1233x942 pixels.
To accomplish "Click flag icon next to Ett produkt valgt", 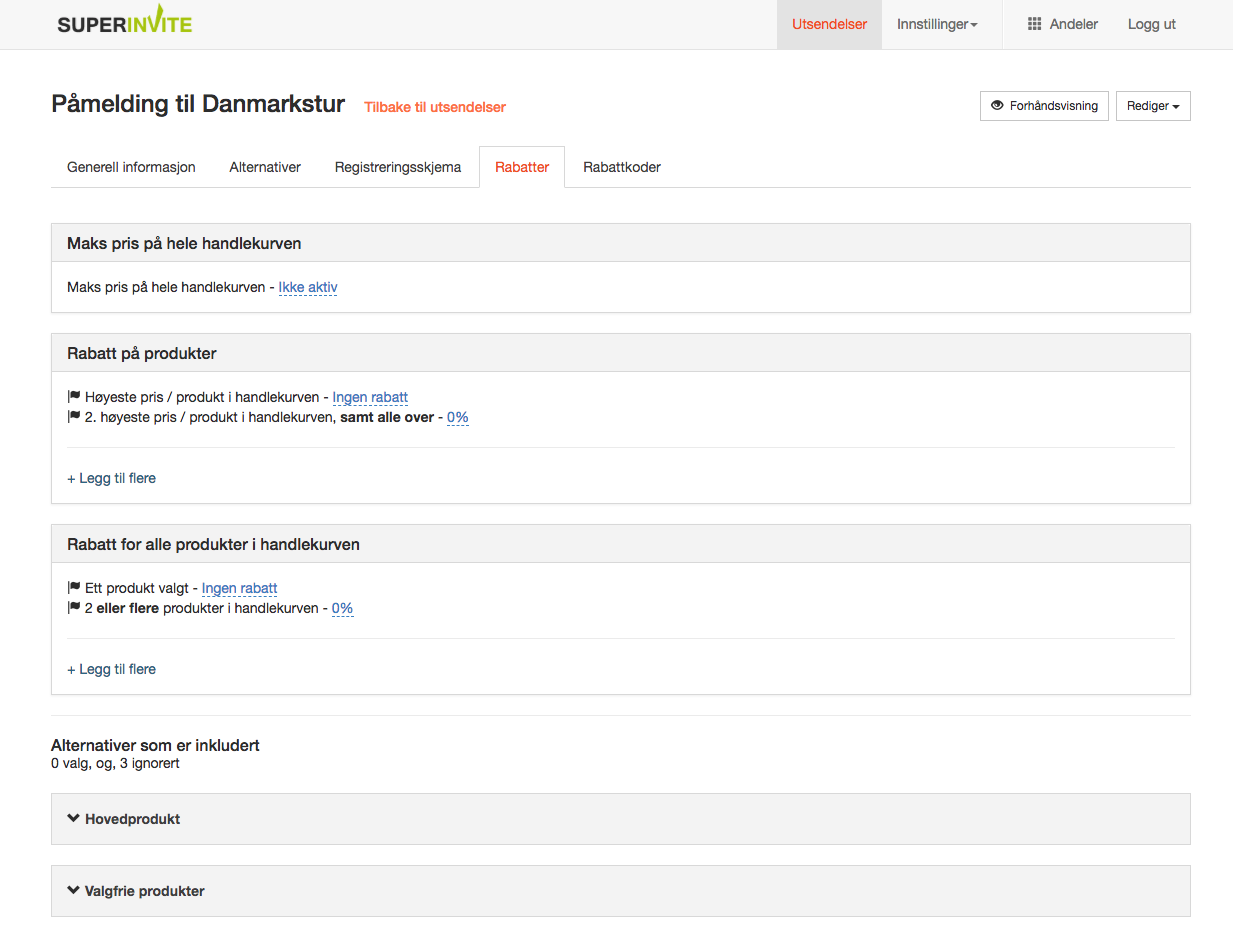I will tap(74, 588).
